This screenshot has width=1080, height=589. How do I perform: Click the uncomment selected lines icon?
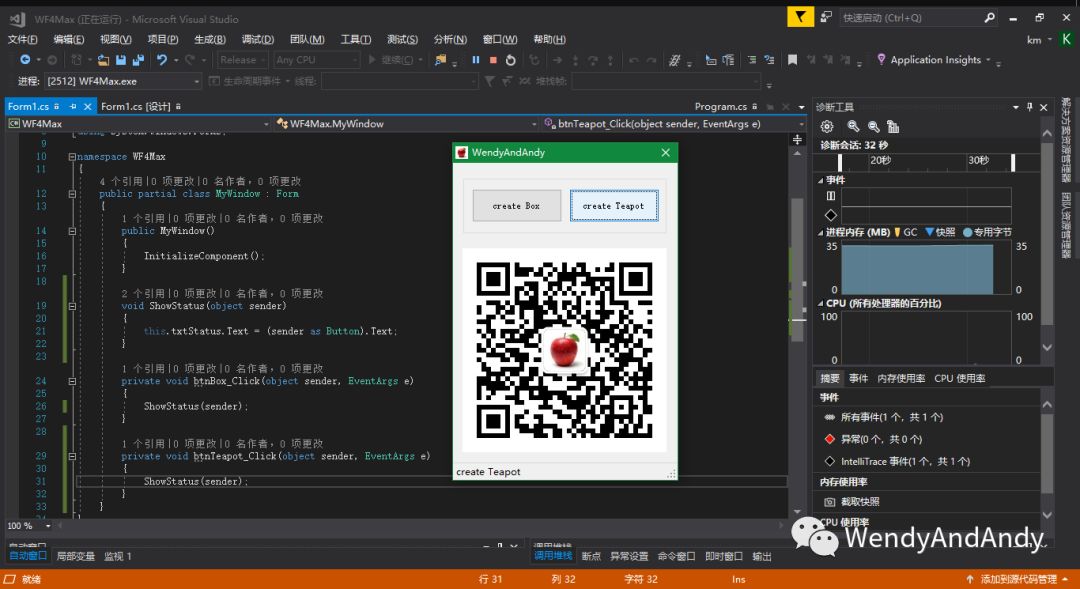pos(769,60)
